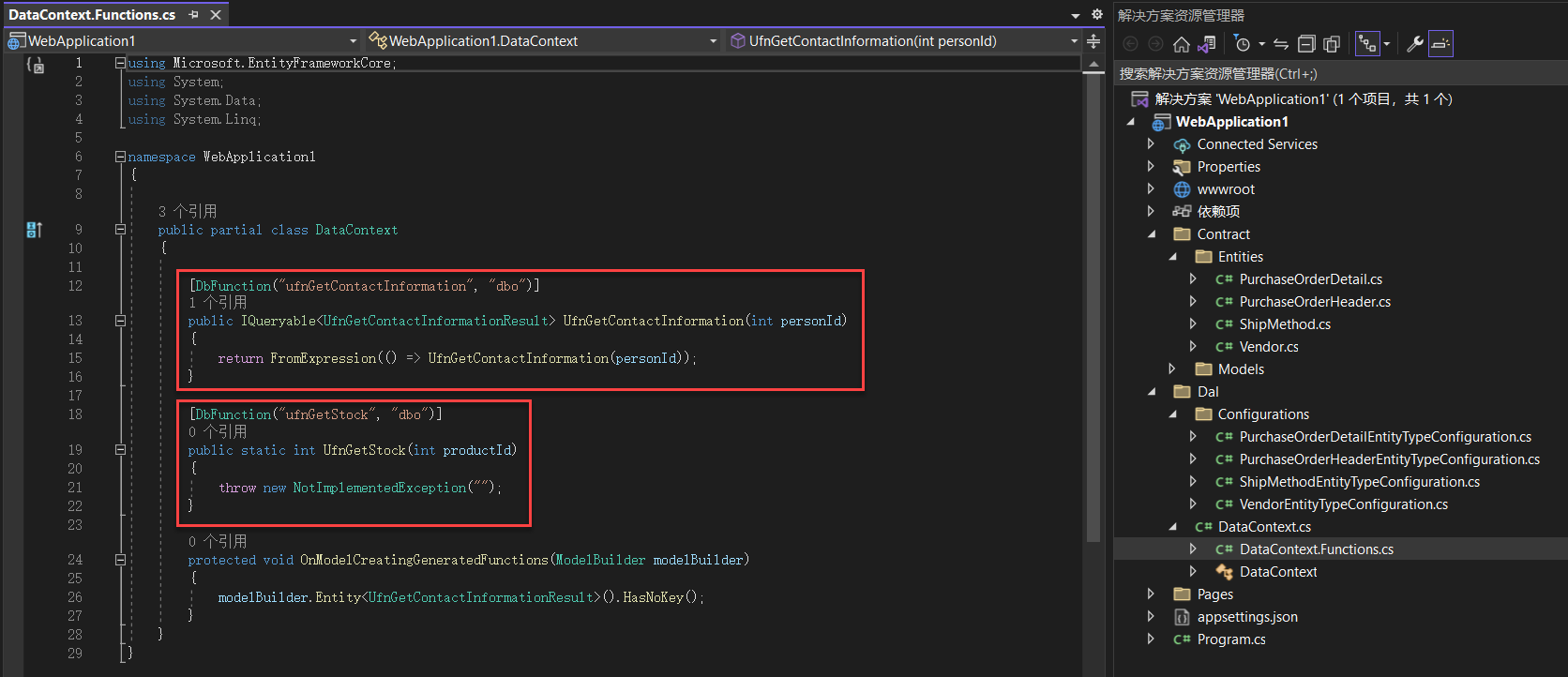The width and height of the screenshot is (1568, 677).
Task: Select the DataContext.Functions.cs editor tab
Action: 92,15
